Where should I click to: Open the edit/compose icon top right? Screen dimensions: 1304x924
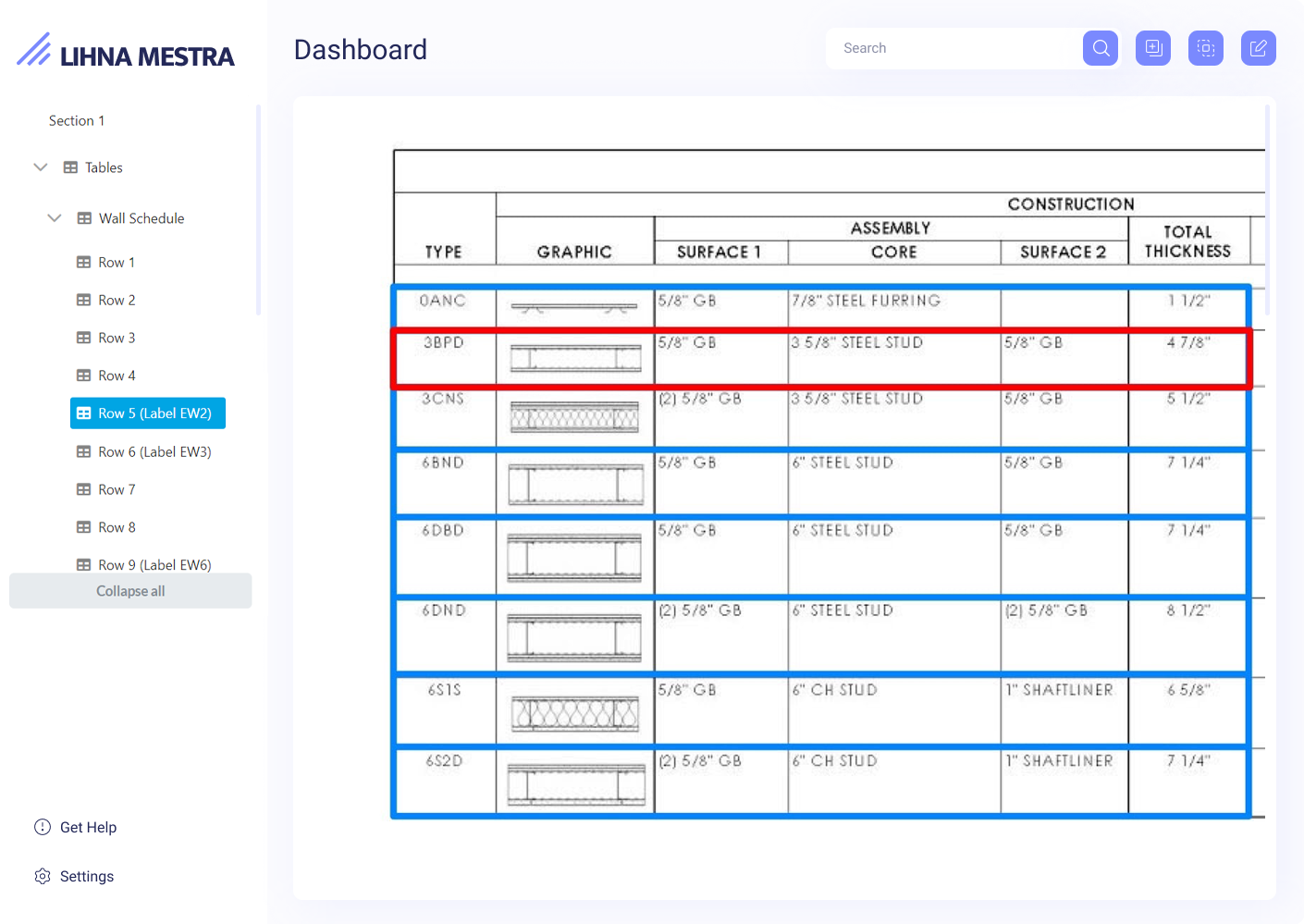click(1258, 48)
